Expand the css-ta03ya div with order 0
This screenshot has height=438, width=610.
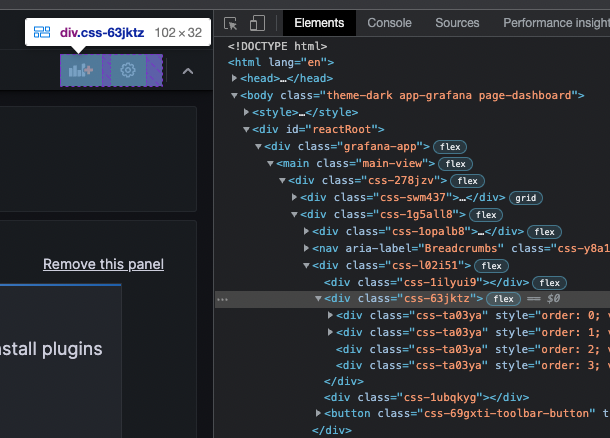point(331,315)
